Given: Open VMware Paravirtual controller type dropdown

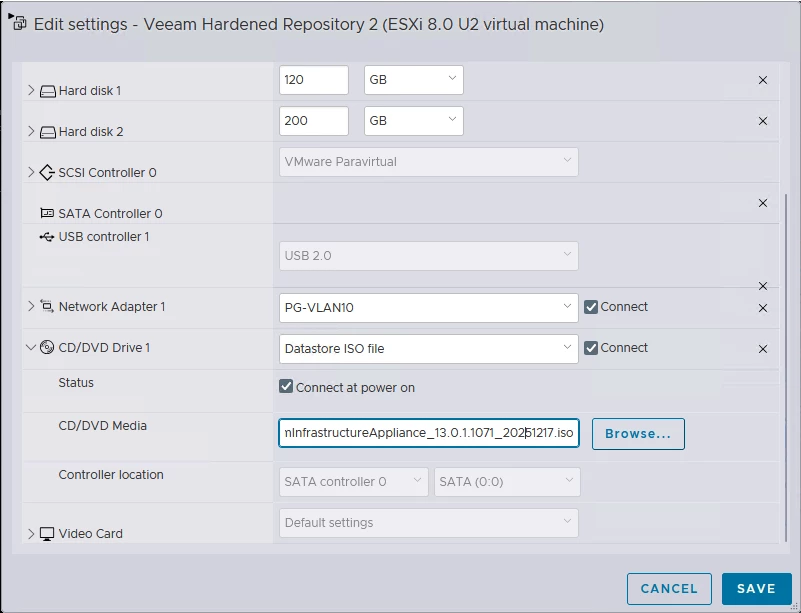Looking at the screenshot, I should [429, 162].
